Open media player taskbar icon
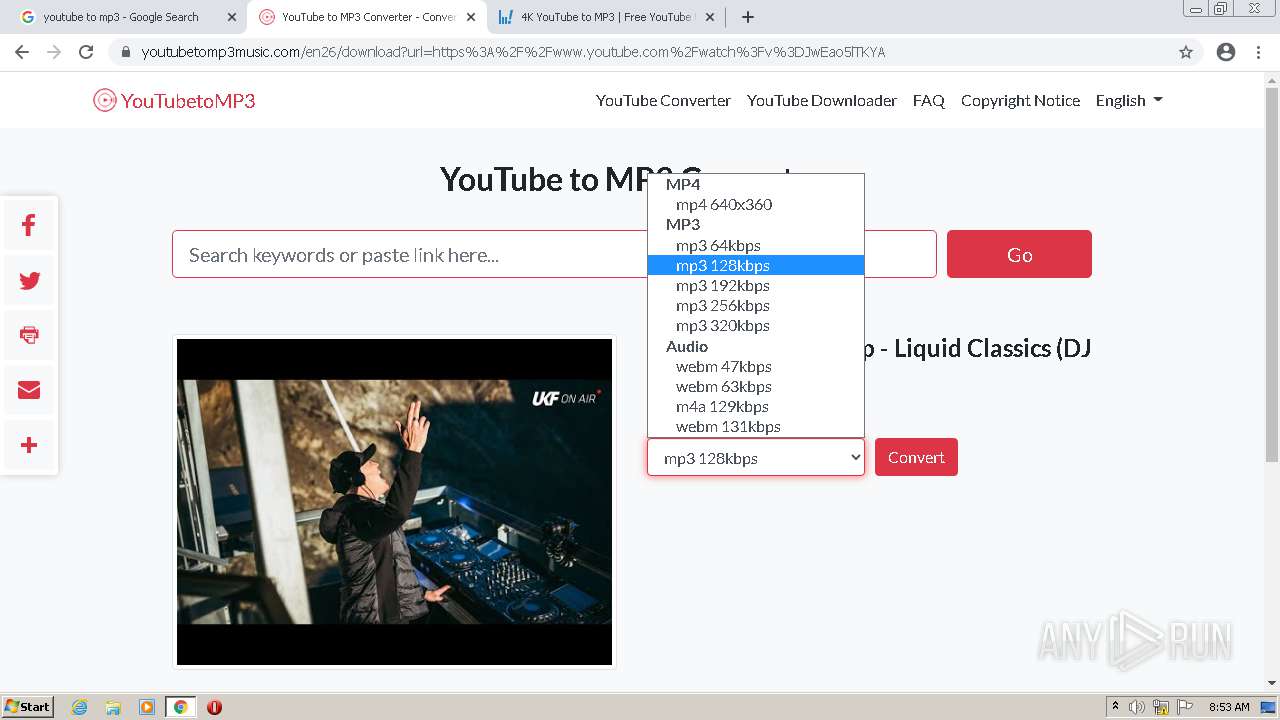This screenshot has width=1280, height=720. click(x=147, y=707)
